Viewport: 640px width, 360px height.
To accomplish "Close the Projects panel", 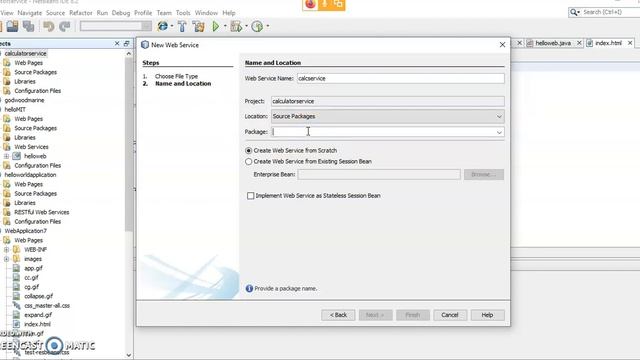I will (117, 43).
